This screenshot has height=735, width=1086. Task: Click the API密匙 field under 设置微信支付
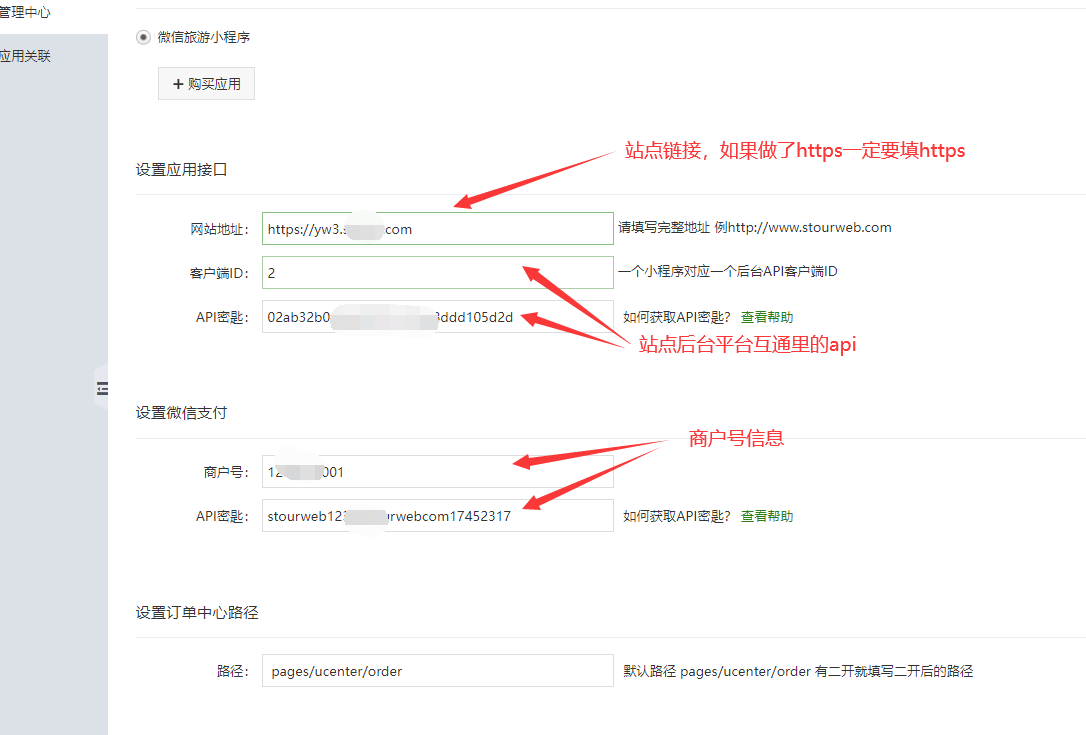(x=437, y=516)
